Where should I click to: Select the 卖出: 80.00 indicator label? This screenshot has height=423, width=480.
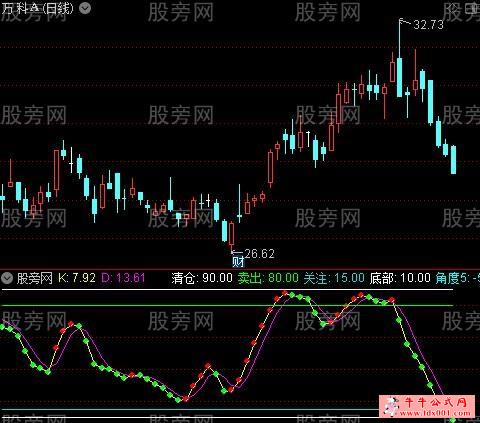pos(268,278)
